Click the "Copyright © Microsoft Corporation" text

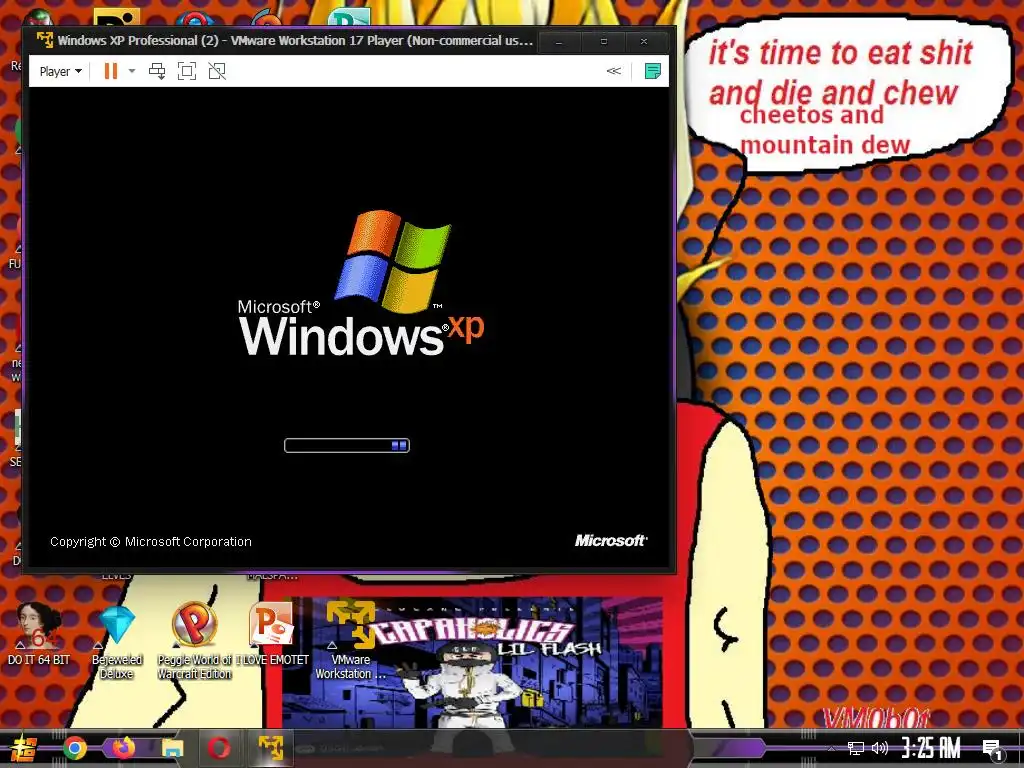pyautogui.click(x=151, y=541)
